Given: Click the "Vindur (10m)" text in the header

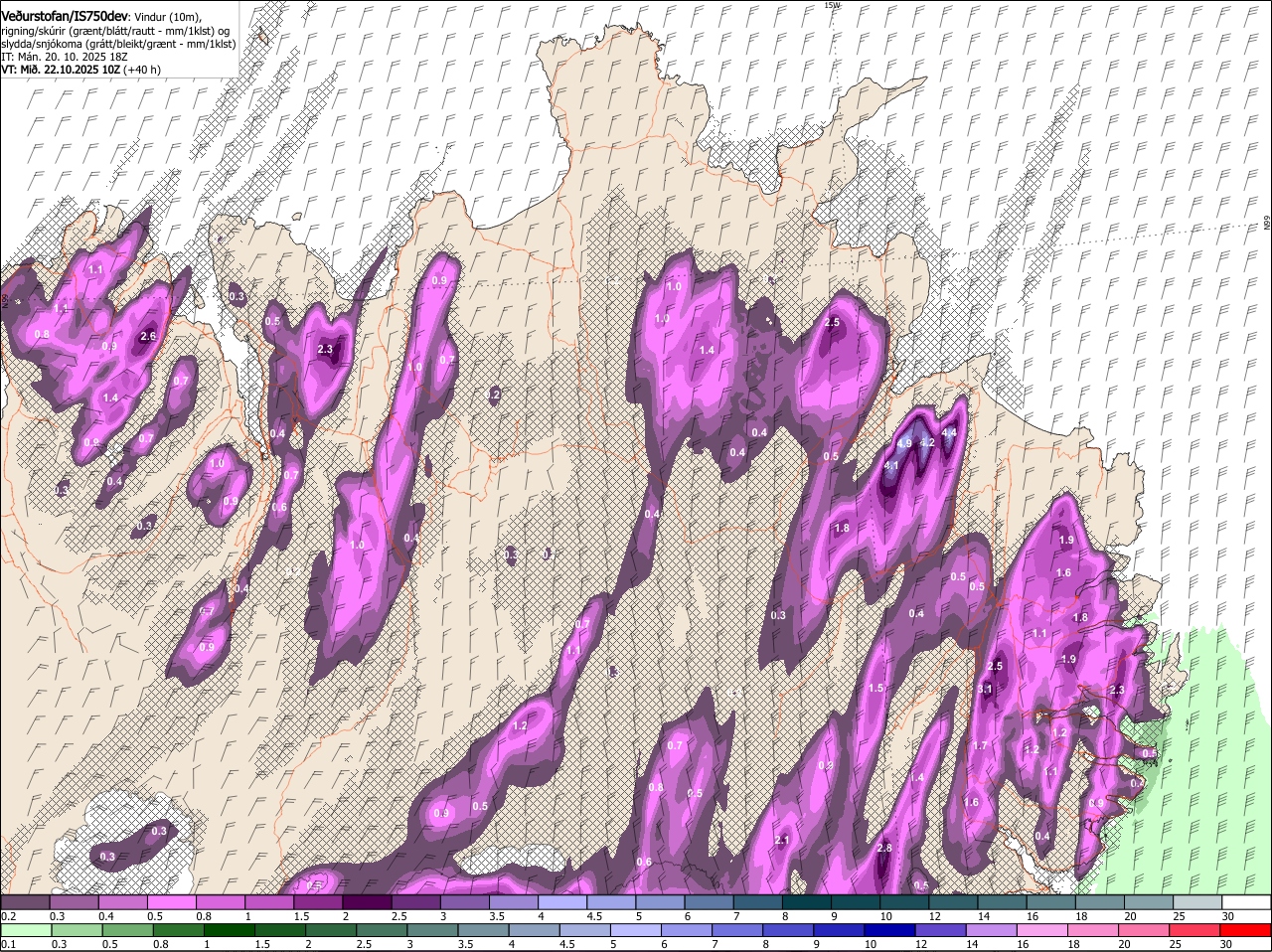Looking at the screenshot, I should pyautogui.click(x=167, y=17).
